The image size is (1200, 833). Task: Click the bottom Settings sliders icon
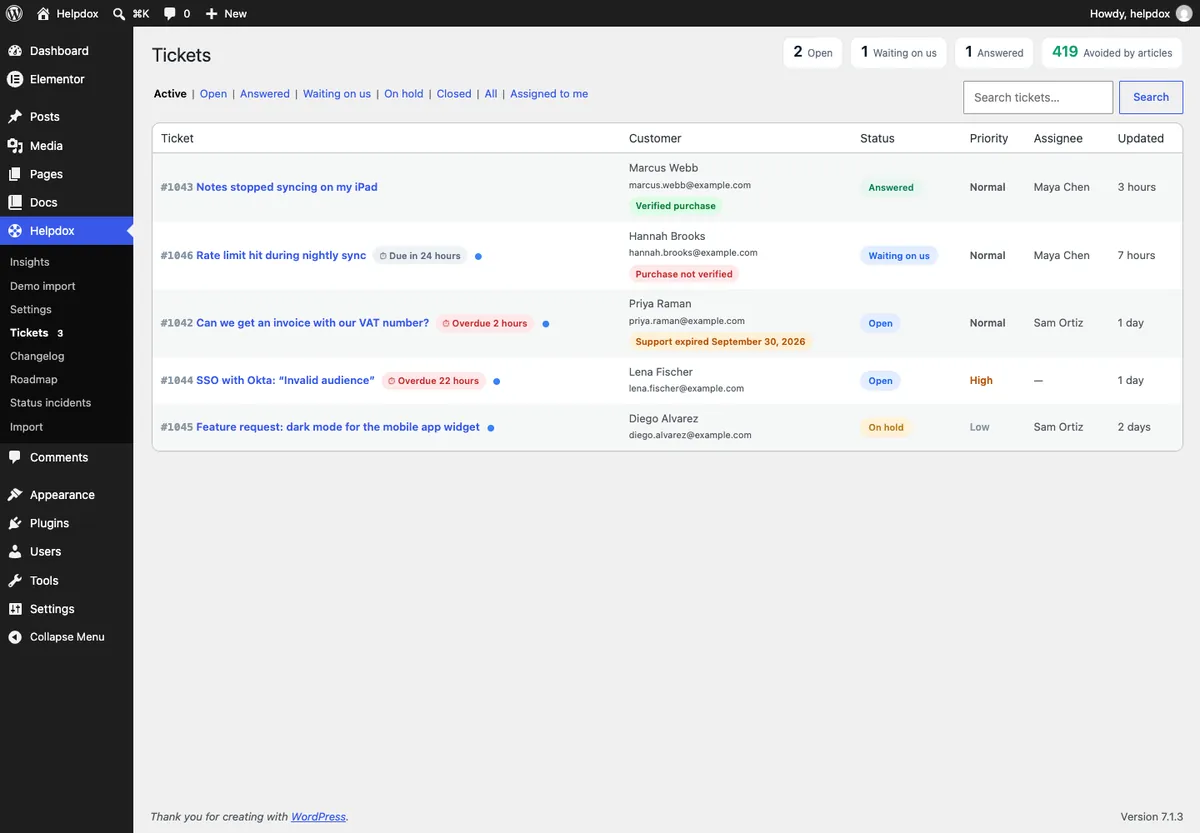(15, 609)
